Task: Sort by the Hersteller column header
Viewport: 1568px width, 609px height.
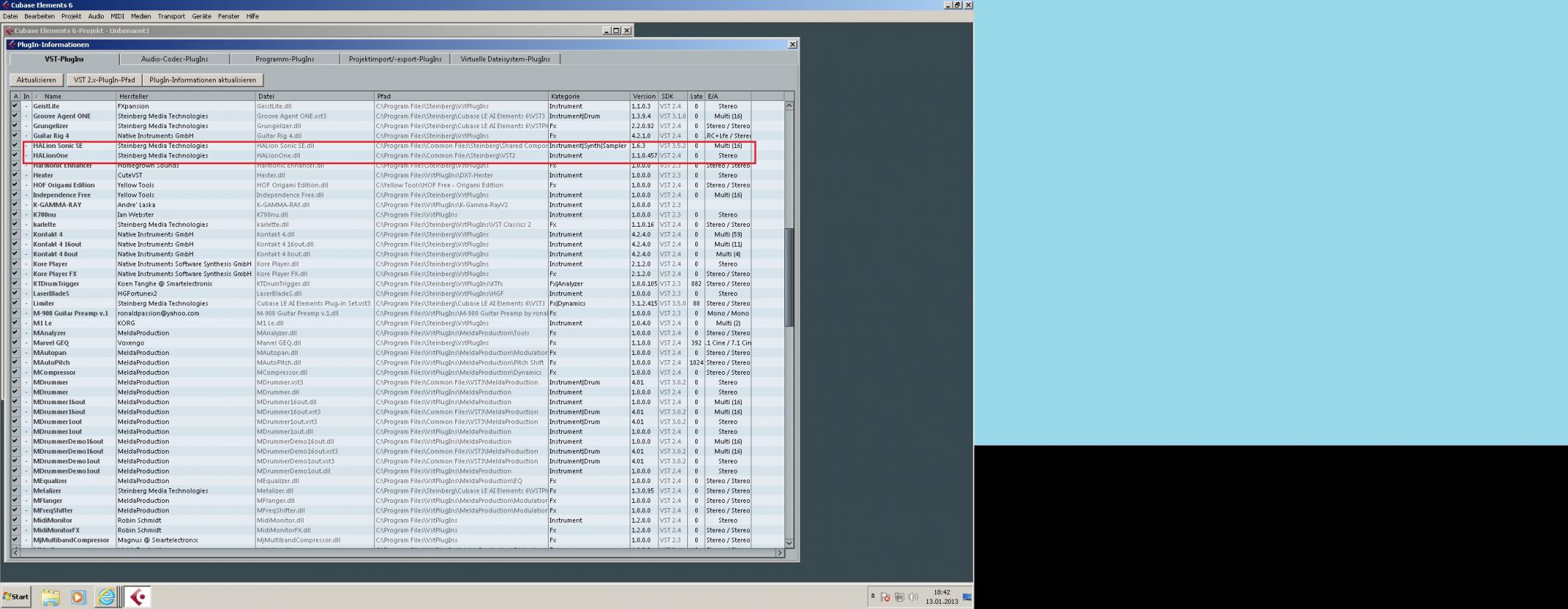Action: point(186,96)
